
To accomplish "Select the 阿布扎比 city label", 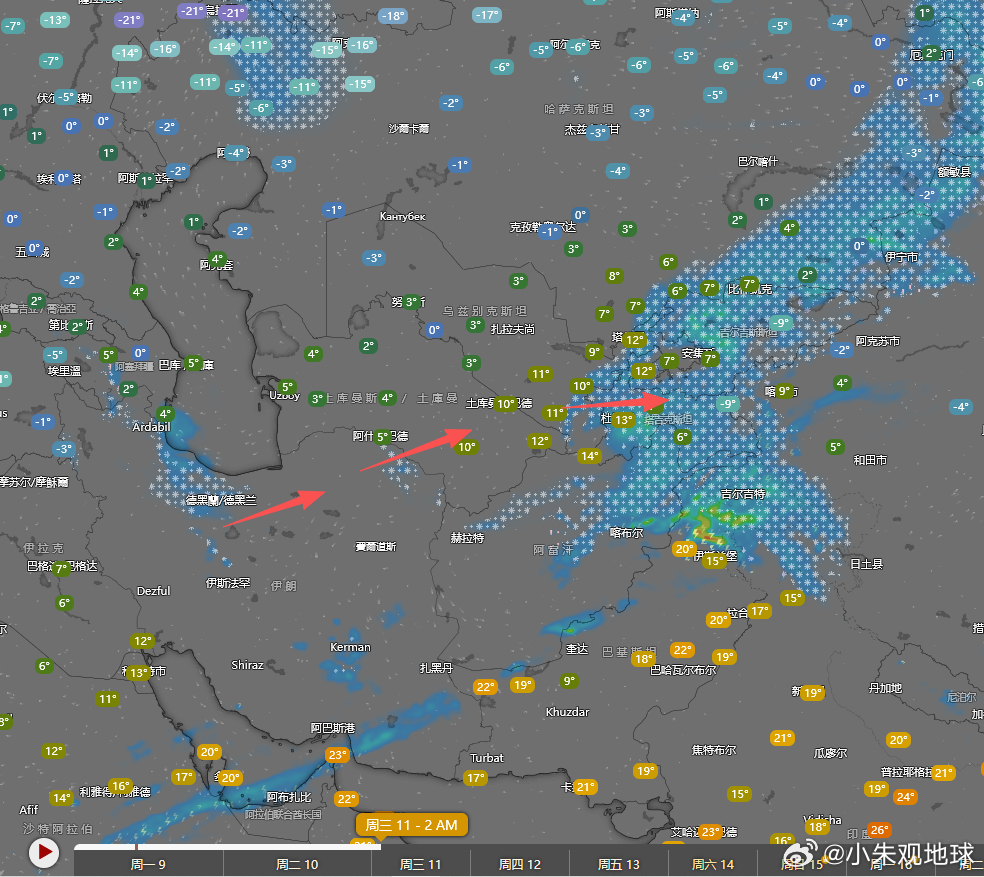I will [289, 797].
